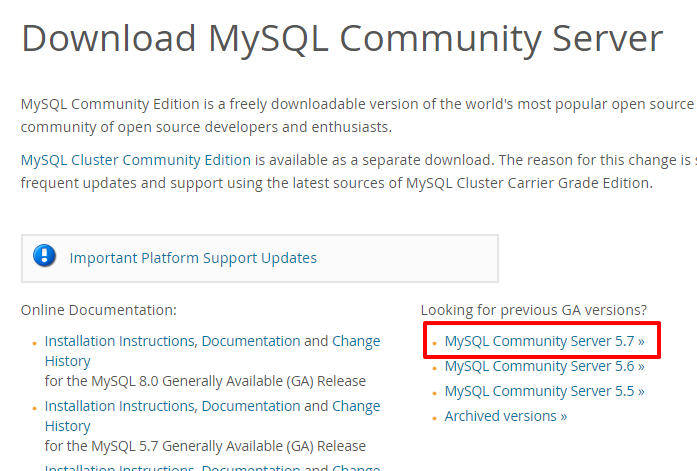Click the orange bullet beside Community Server 5.6
The image size is (697, 471).
(435, 368)
